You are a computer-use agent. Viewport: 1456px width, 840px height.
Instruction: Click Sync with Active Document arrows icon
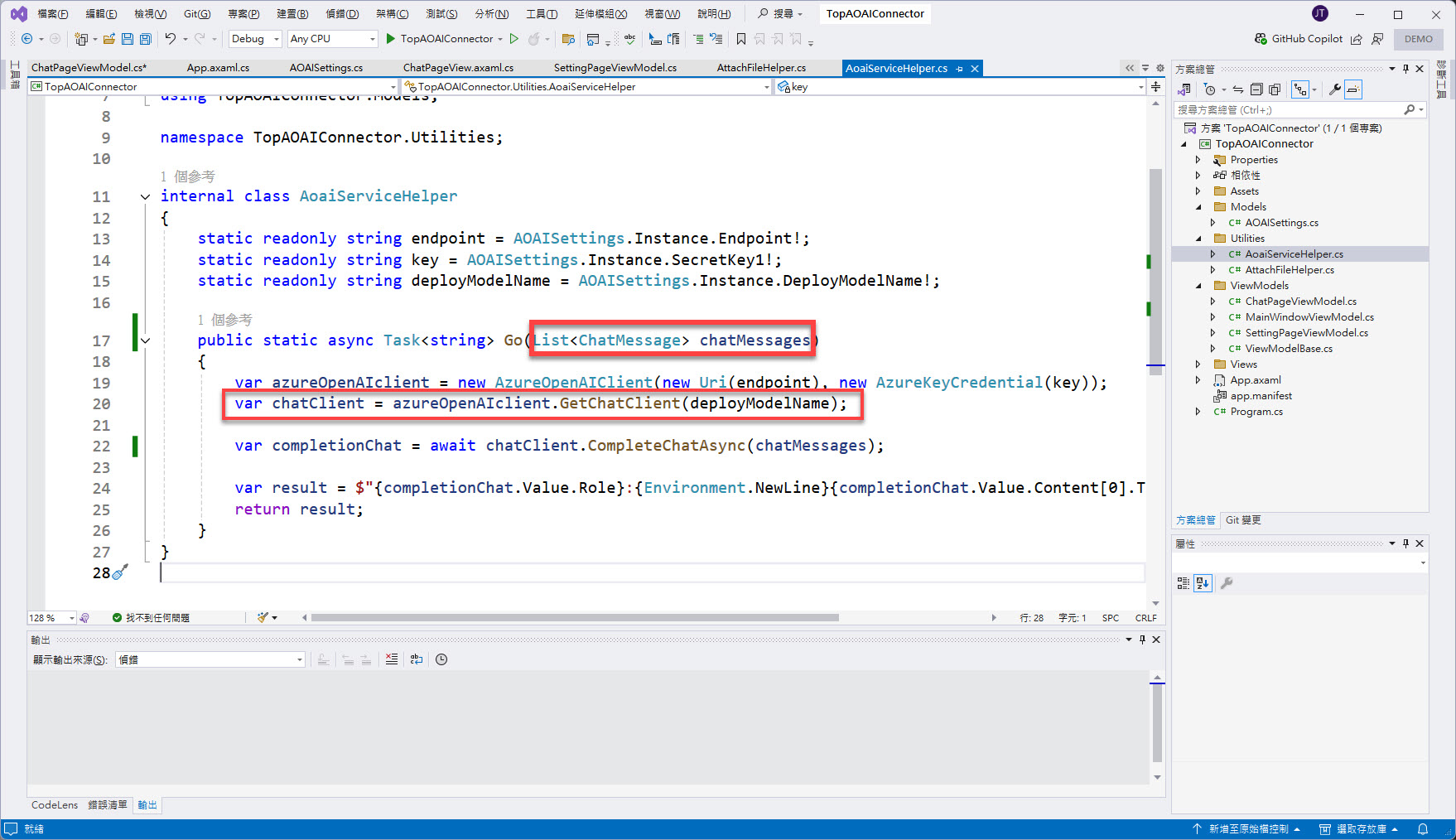pos(1238,89)
